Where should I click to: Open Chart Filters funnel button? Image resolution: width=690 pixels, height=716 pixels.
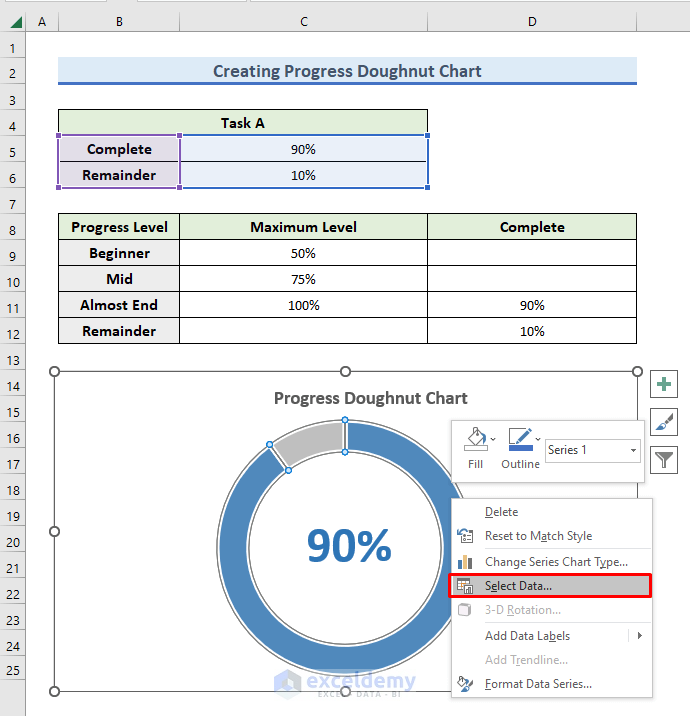pyautogui.click(x=664, y=460)
